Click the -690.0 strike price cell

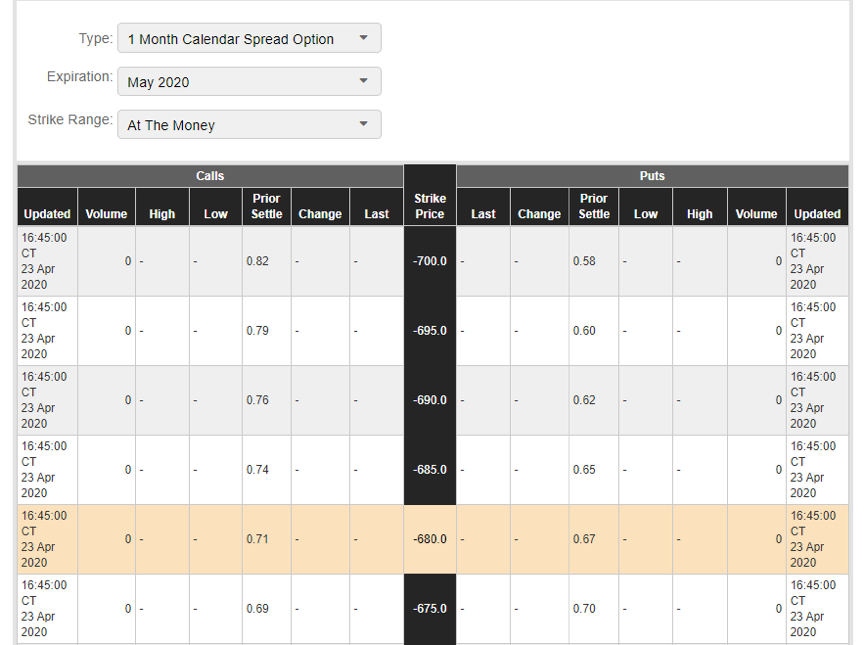[x=430, y=400]
